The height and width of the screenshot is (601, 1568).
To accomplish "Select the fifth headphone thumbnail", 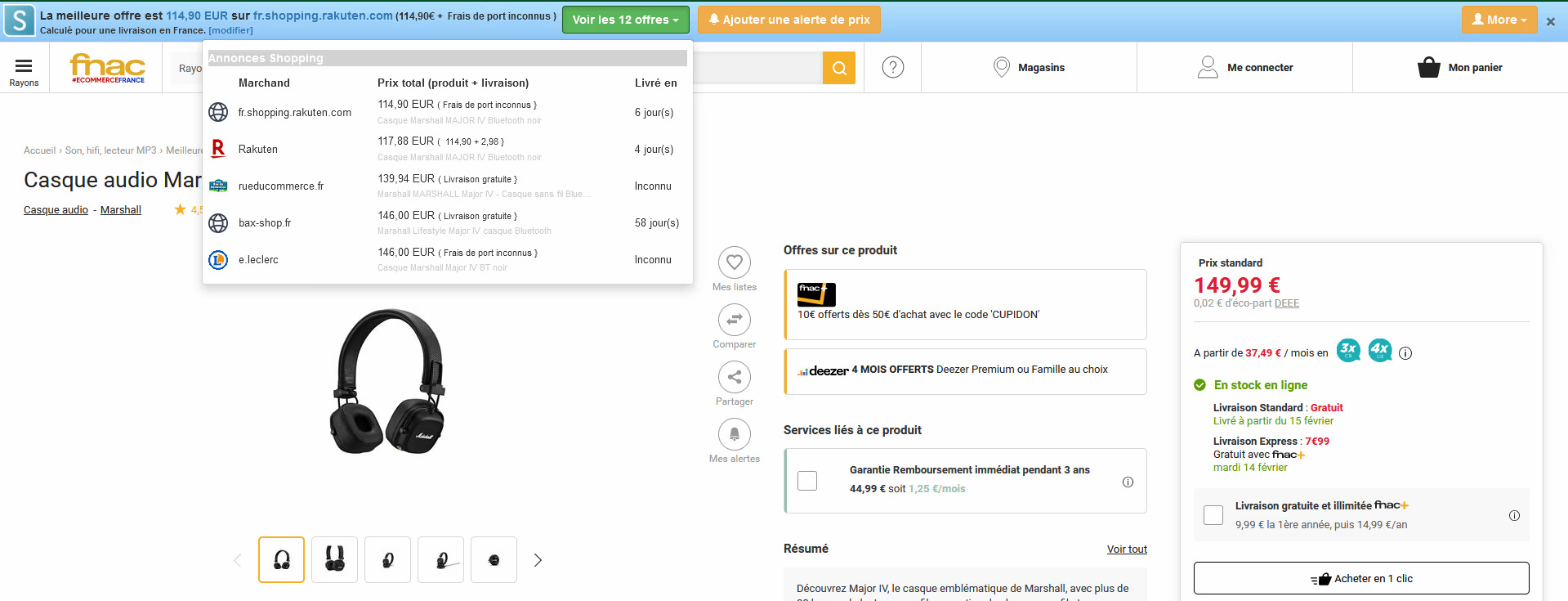I will (494, 560).
